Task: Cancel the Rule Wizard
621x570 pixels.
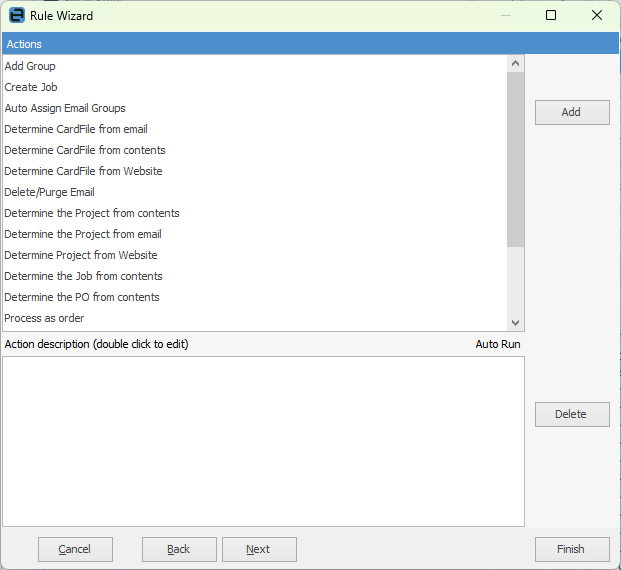Action: click(x=75, y=549)
